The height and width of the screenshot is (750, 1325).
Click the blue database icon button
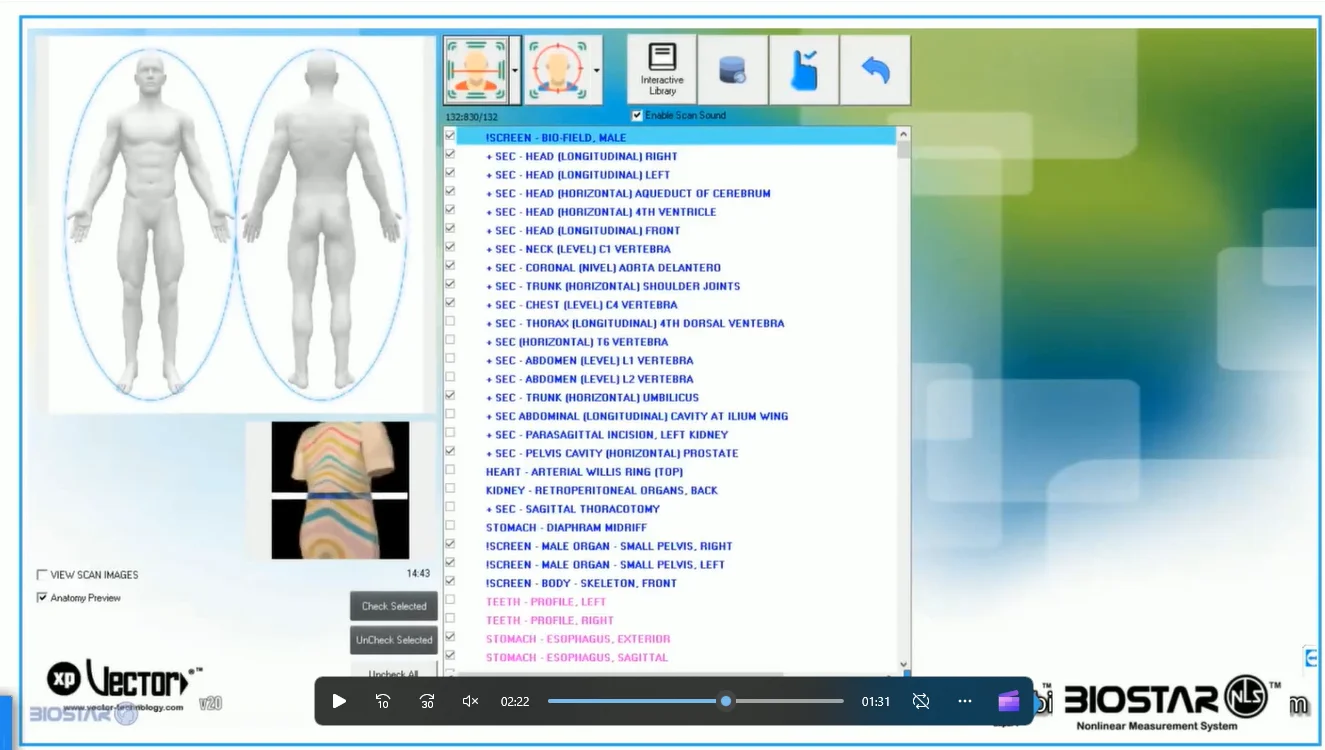click(732, 70)
